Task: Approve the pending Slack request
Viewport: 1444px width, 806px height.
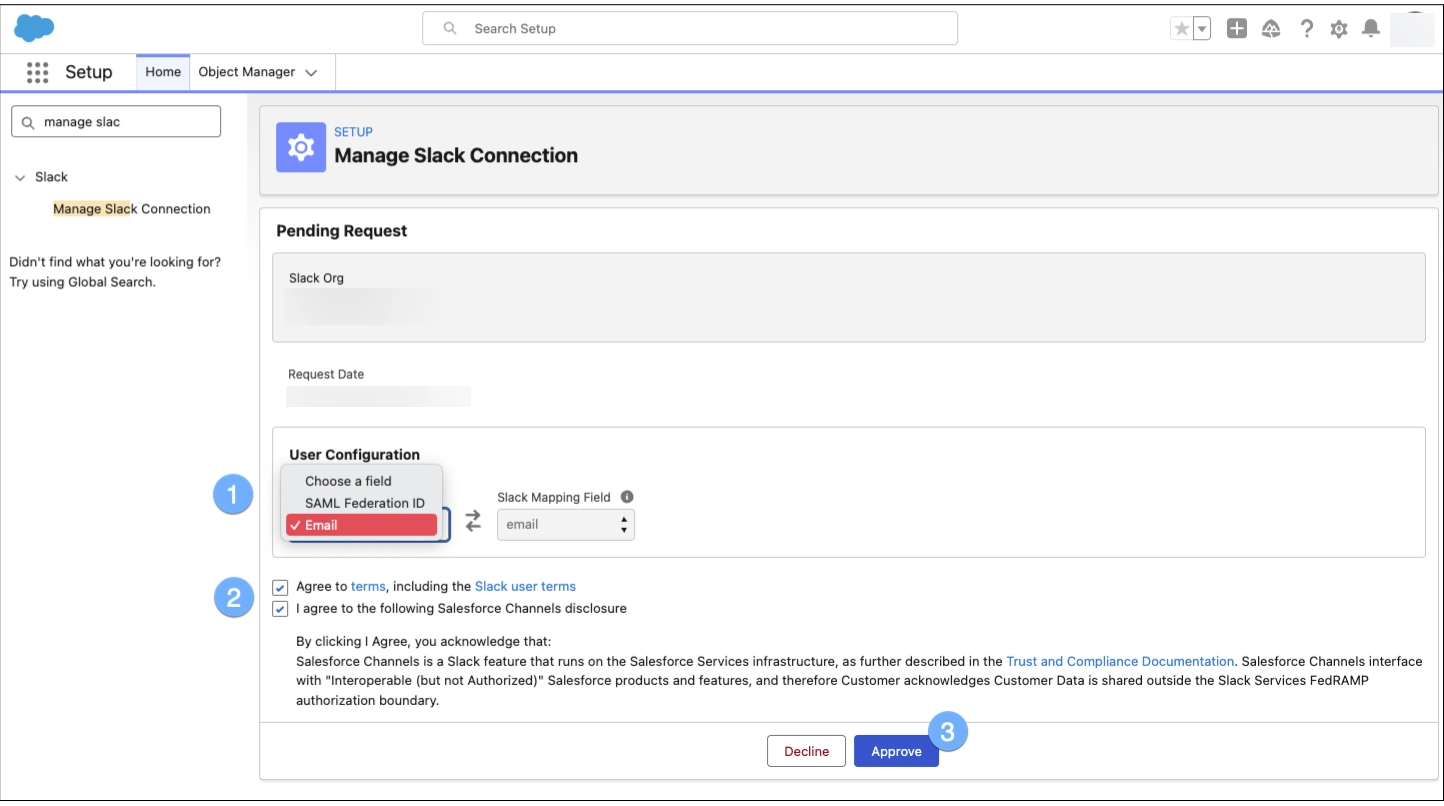Action: click(x=896, y=751)
